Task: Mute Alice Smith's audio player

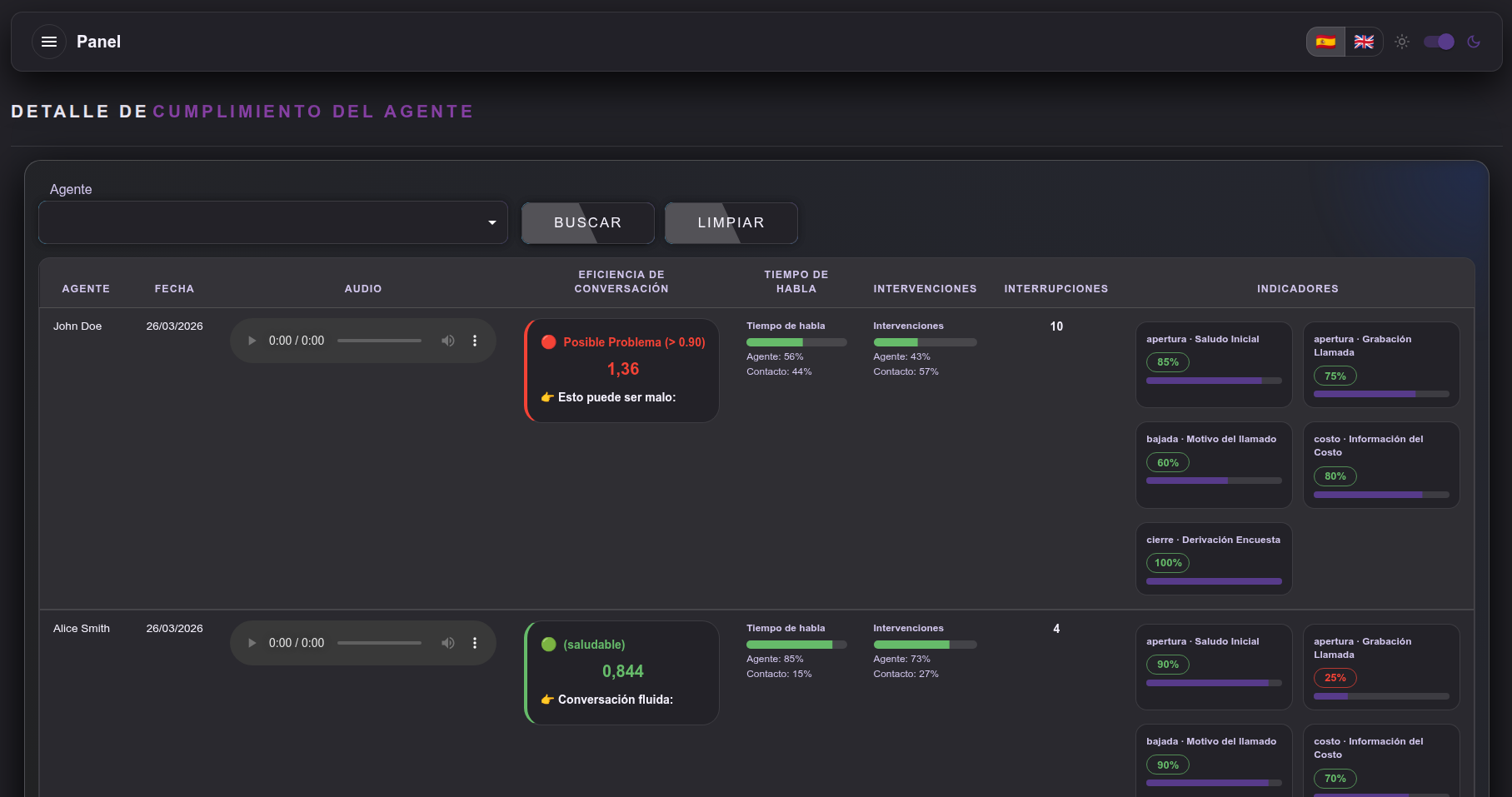Action: point(448,643)
